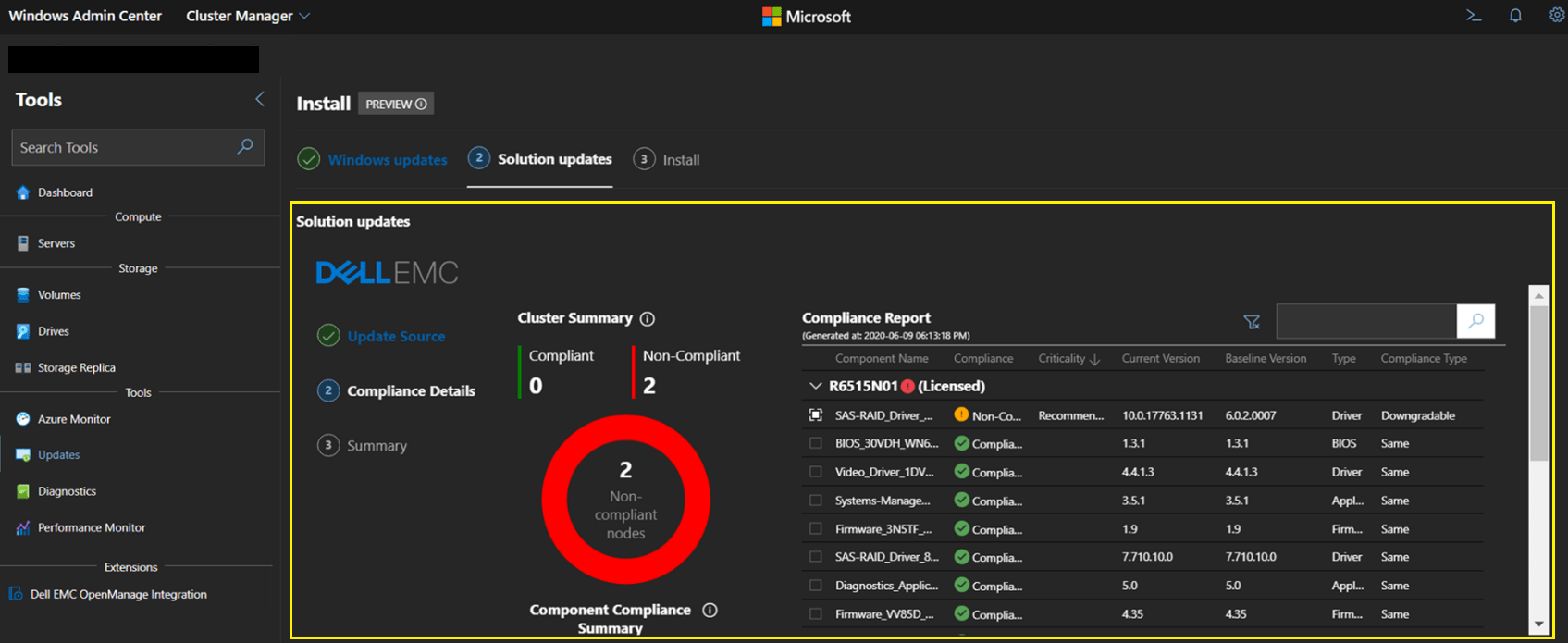Click the Diagnostics icon
The image size is (1568, 643).
tap(23, 491)
